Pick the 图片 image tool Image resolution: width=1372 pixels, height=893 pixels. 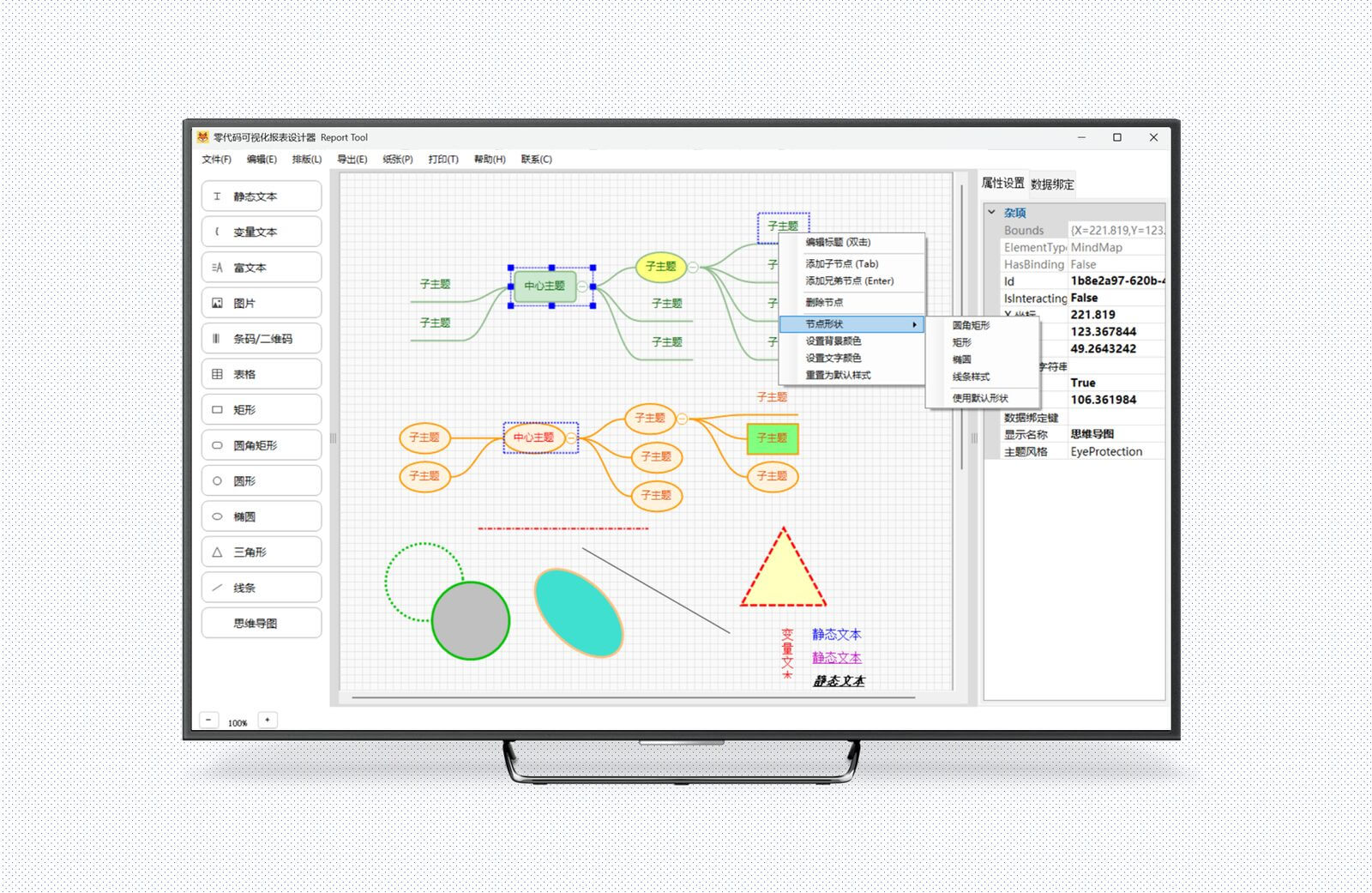coord(261,303)
